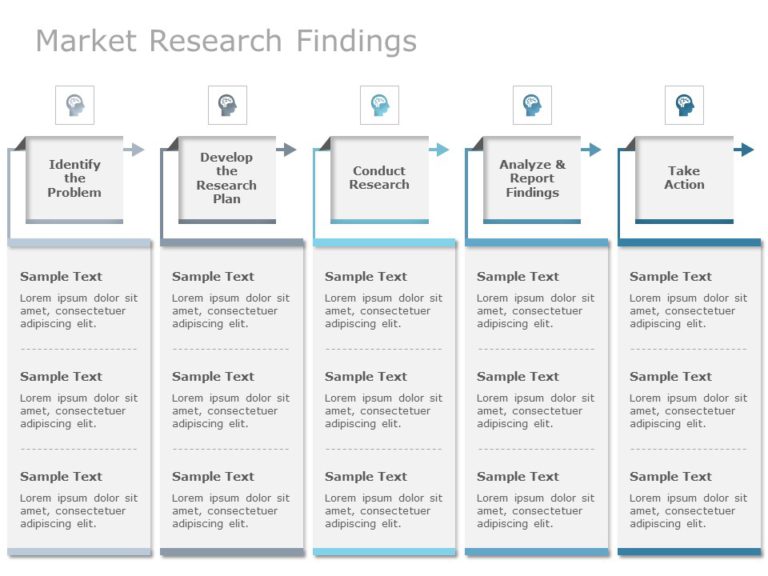Click the arrow beside Analyze & Report Findings
The image size is (768, 576).
[x=592, y=150]
